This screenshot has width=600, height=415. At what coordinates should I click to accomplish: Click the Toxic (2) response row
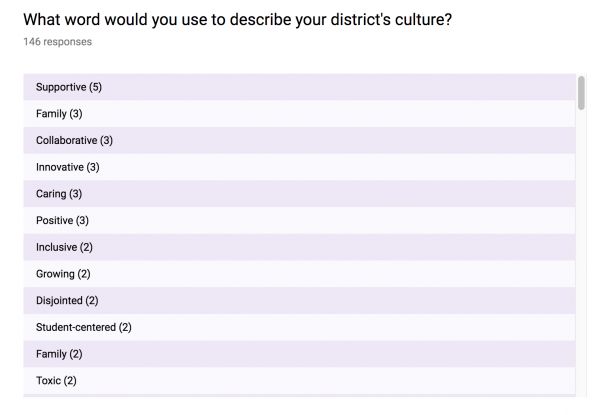click(x=299, y=381)
